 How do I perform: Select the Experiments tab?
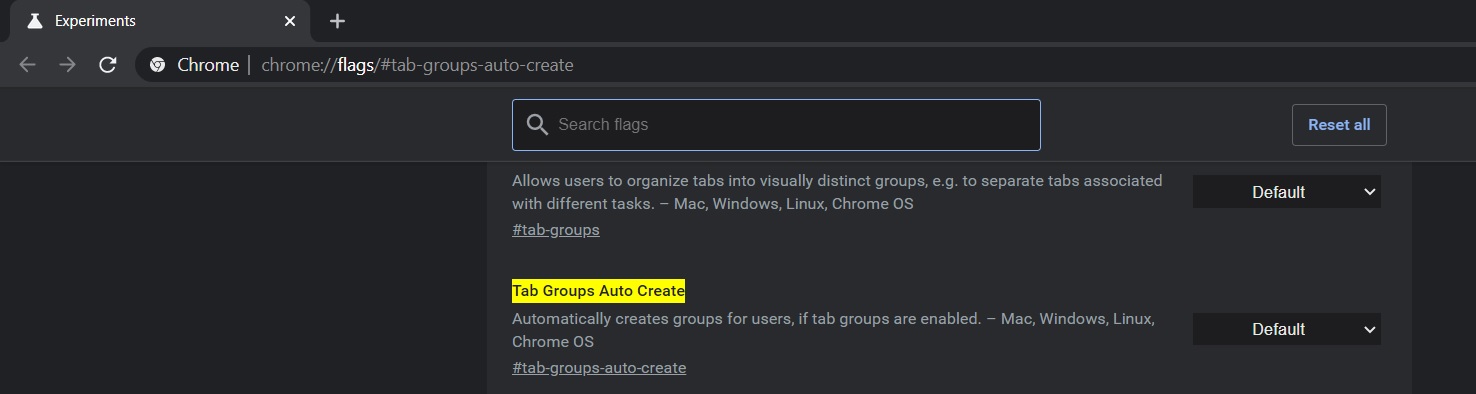160,21
